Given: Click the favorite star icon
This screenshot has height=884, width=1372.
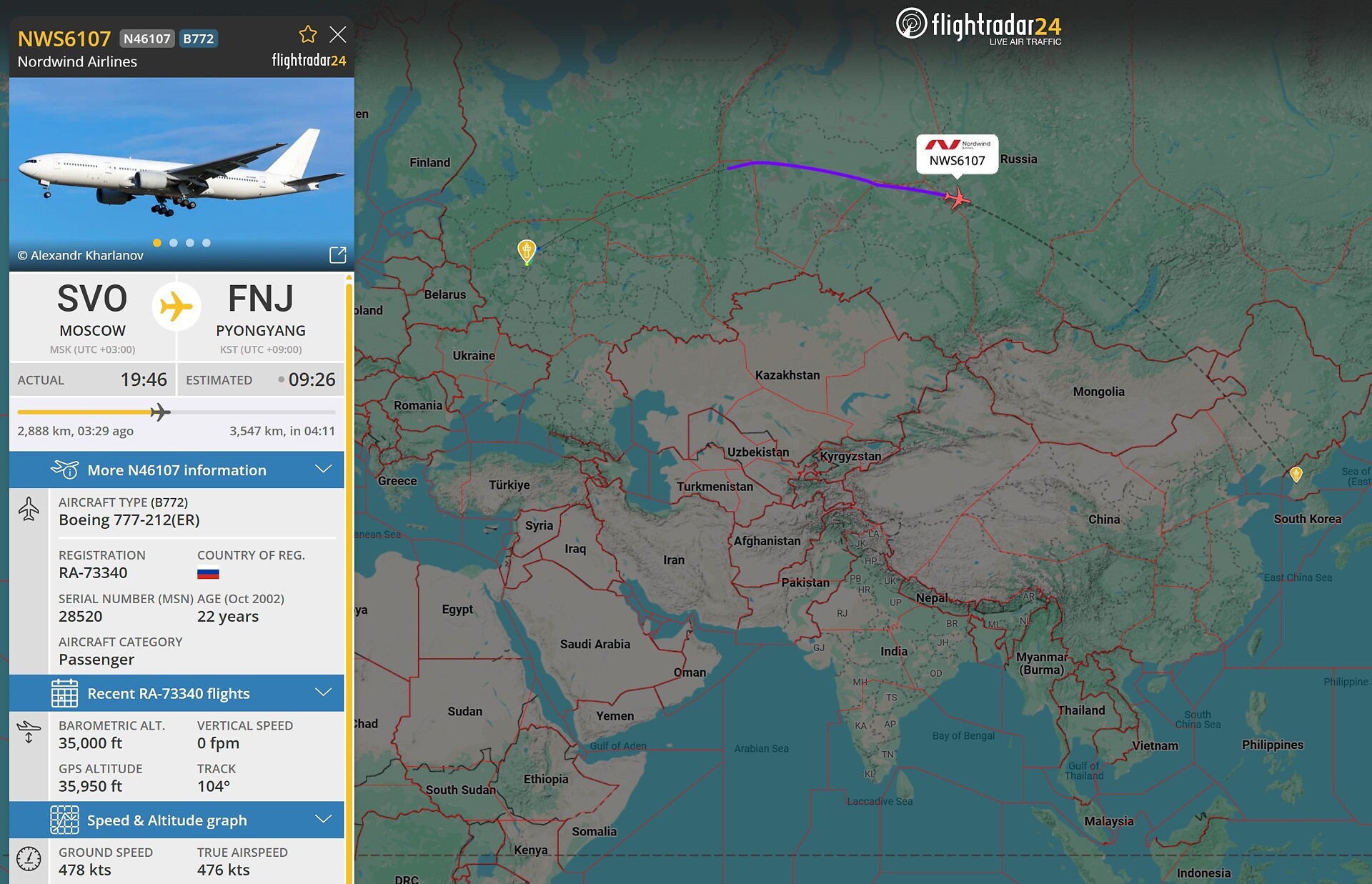Looking at the screenshot, I should pos(308,34).
